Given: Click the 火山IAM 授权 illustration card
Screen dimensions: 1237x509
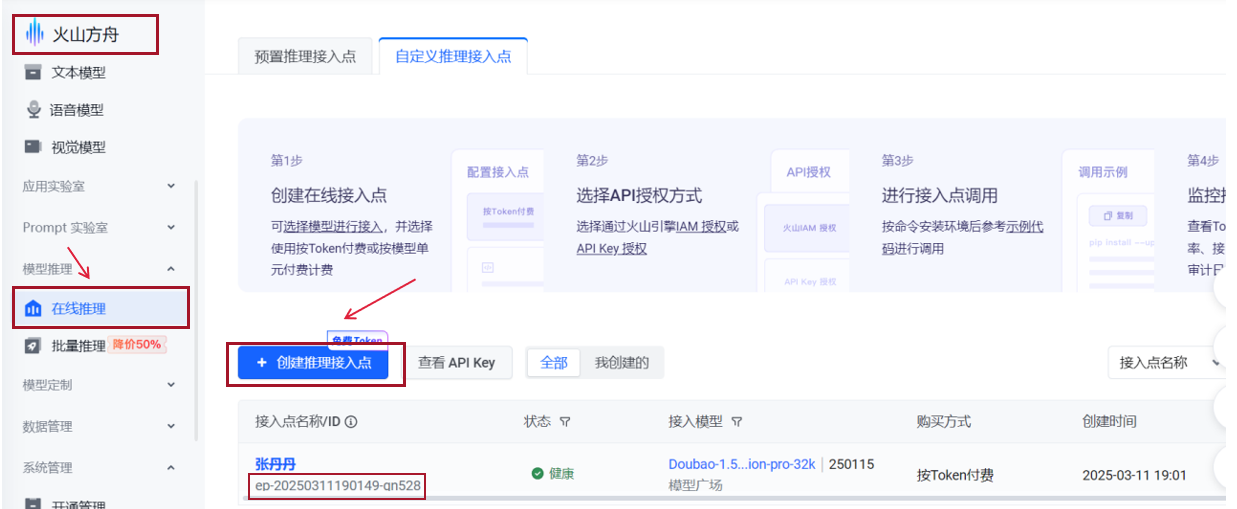Looking at the screenshot, I should coord(810,228).
